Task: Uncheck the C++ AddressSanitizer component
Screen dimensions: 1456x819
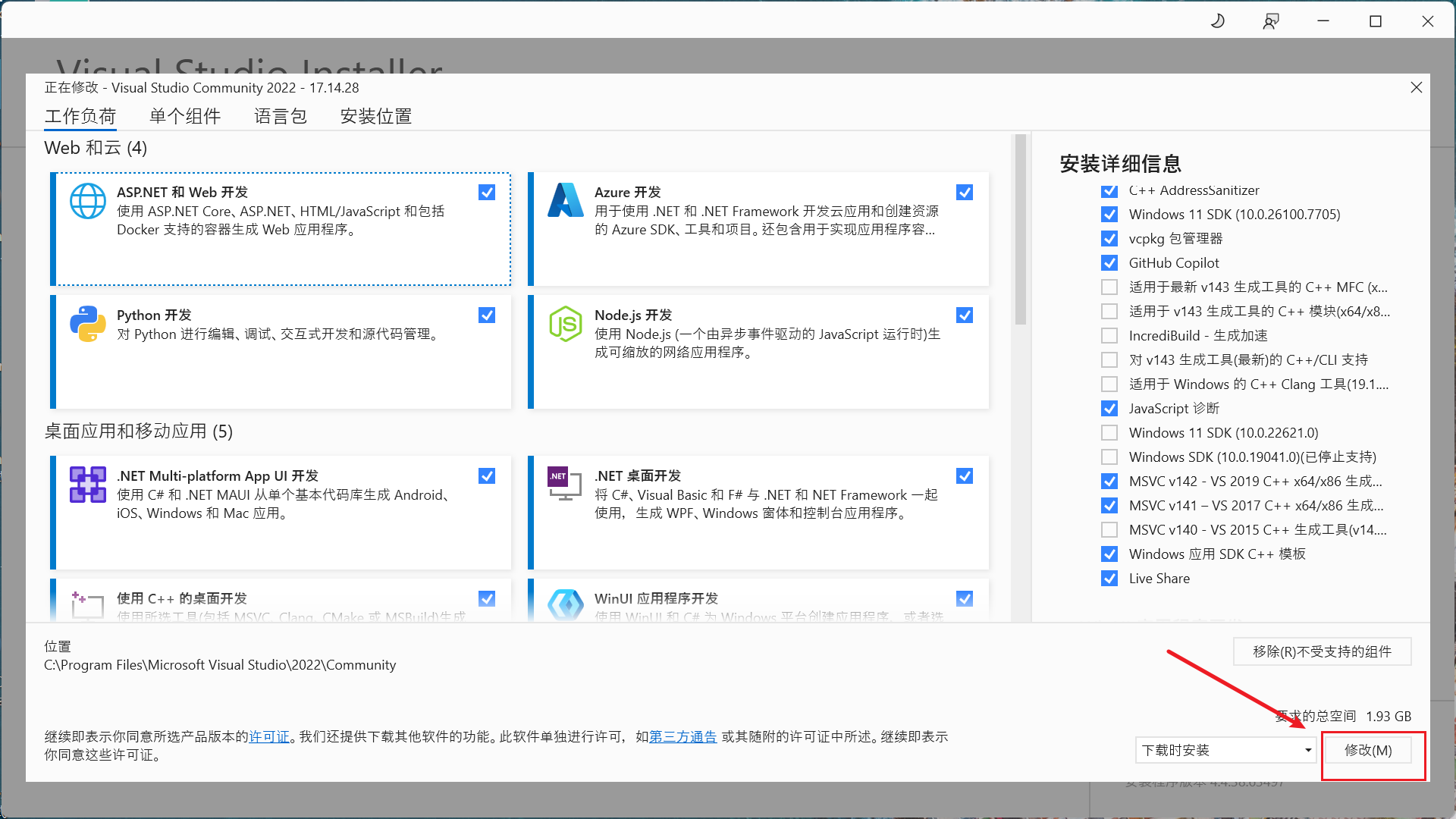Action: pos(1109,190)
